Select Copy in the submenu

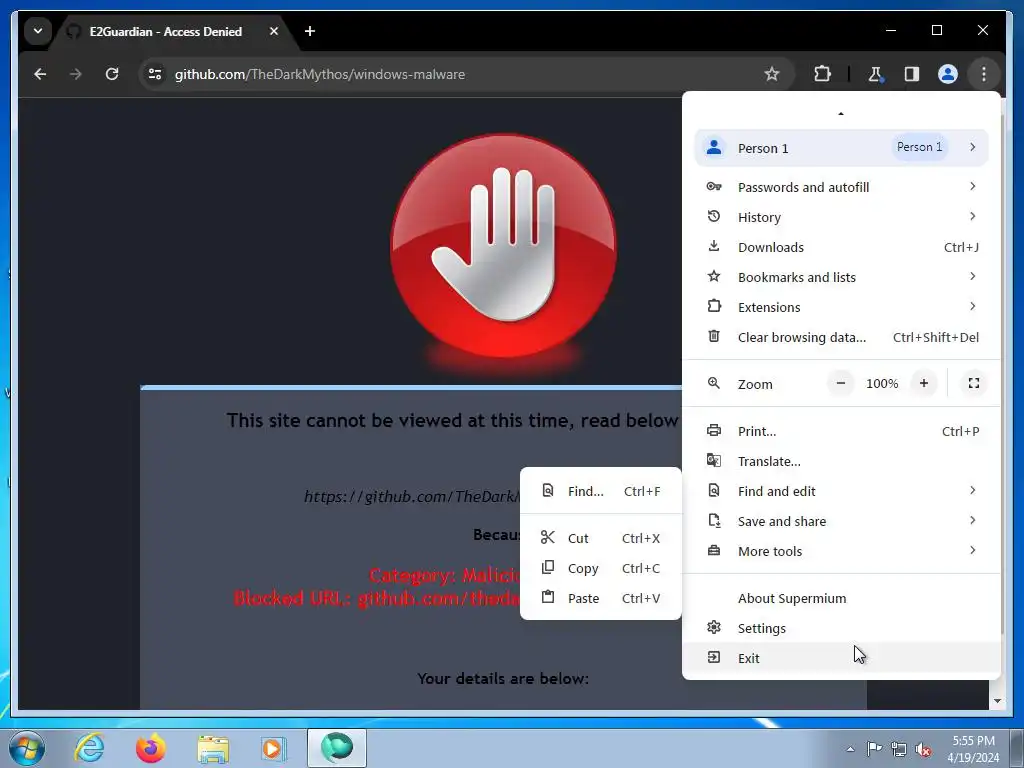[x=601, y=569]
